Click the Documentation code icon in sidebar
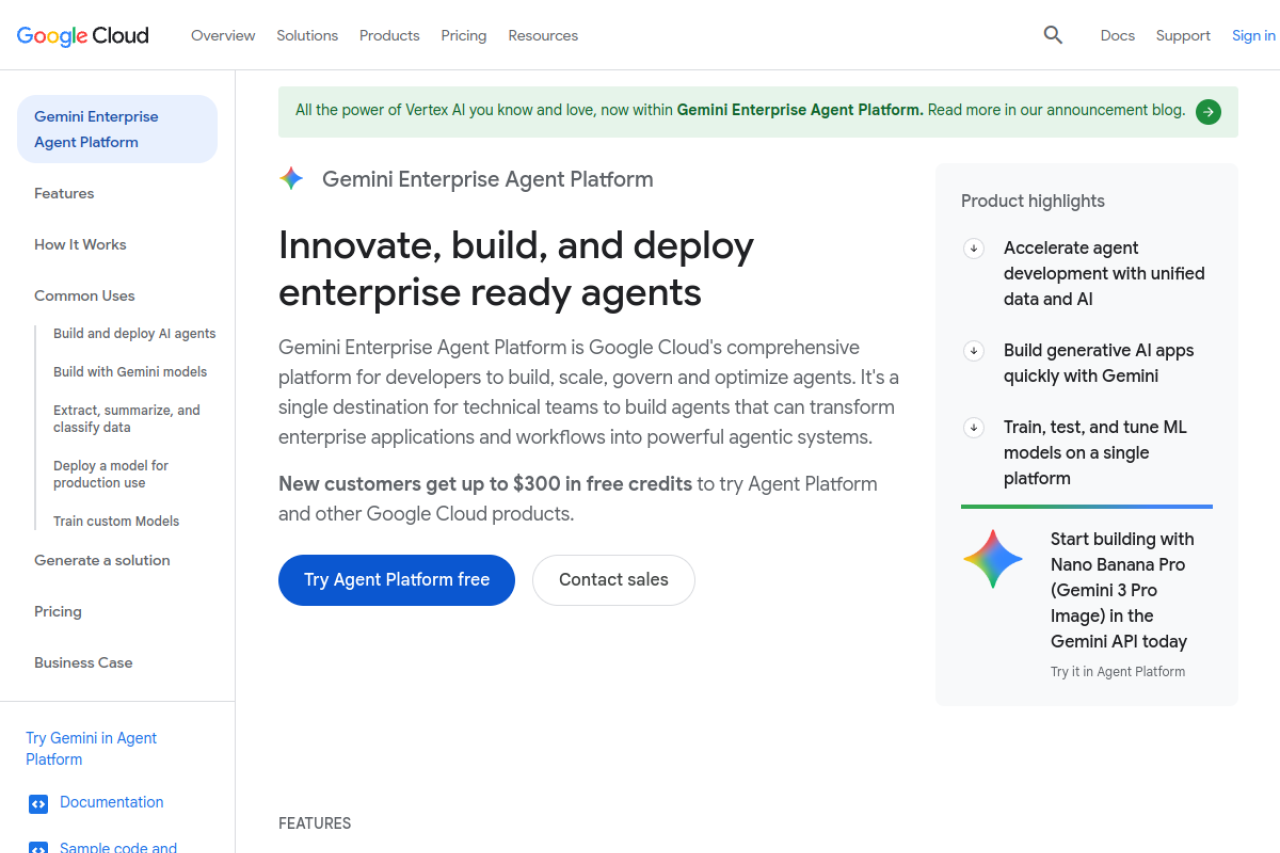 pos(38,803)
